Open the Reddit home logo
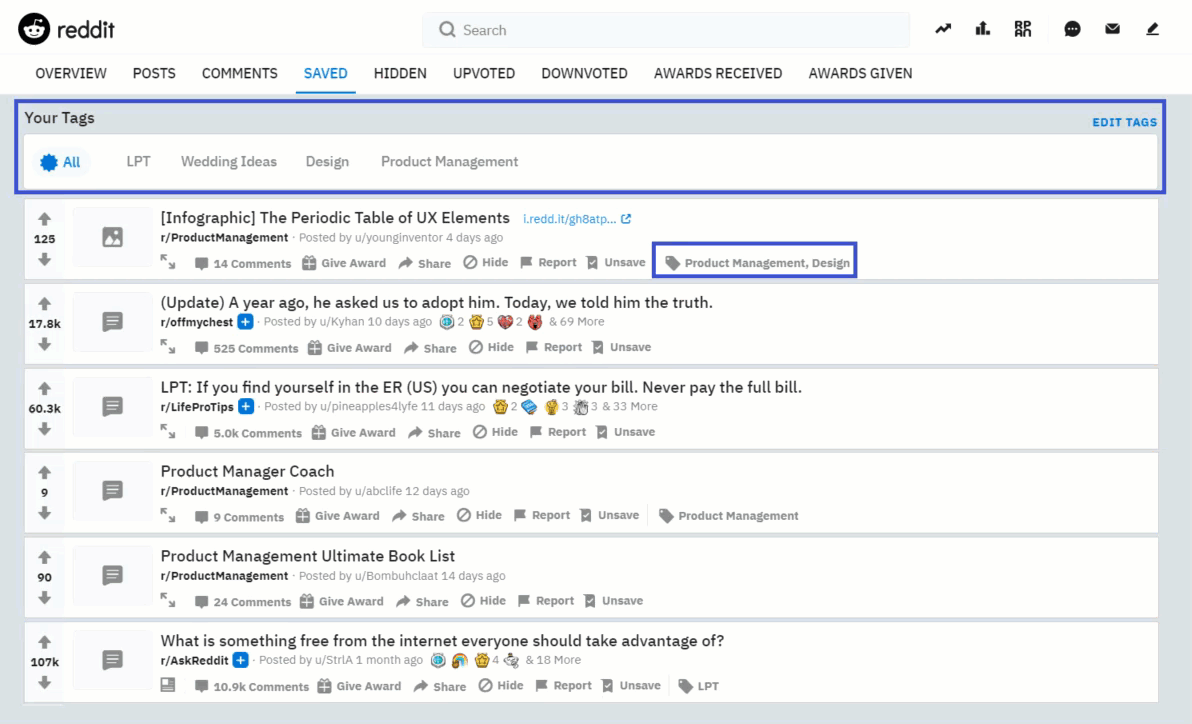The image size is (1192, 724). tap(66, 29)
